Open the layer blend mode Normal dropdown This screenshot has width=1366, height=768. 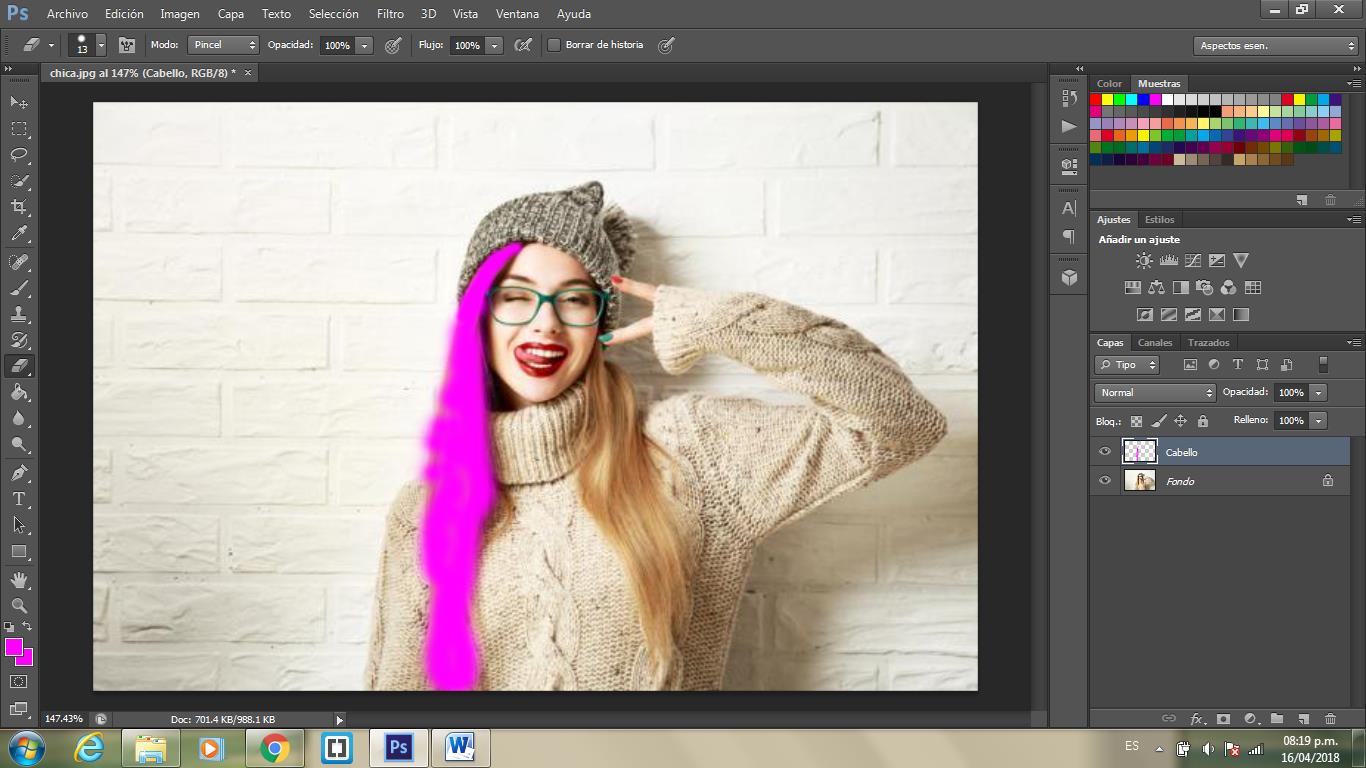(1155, 393)
